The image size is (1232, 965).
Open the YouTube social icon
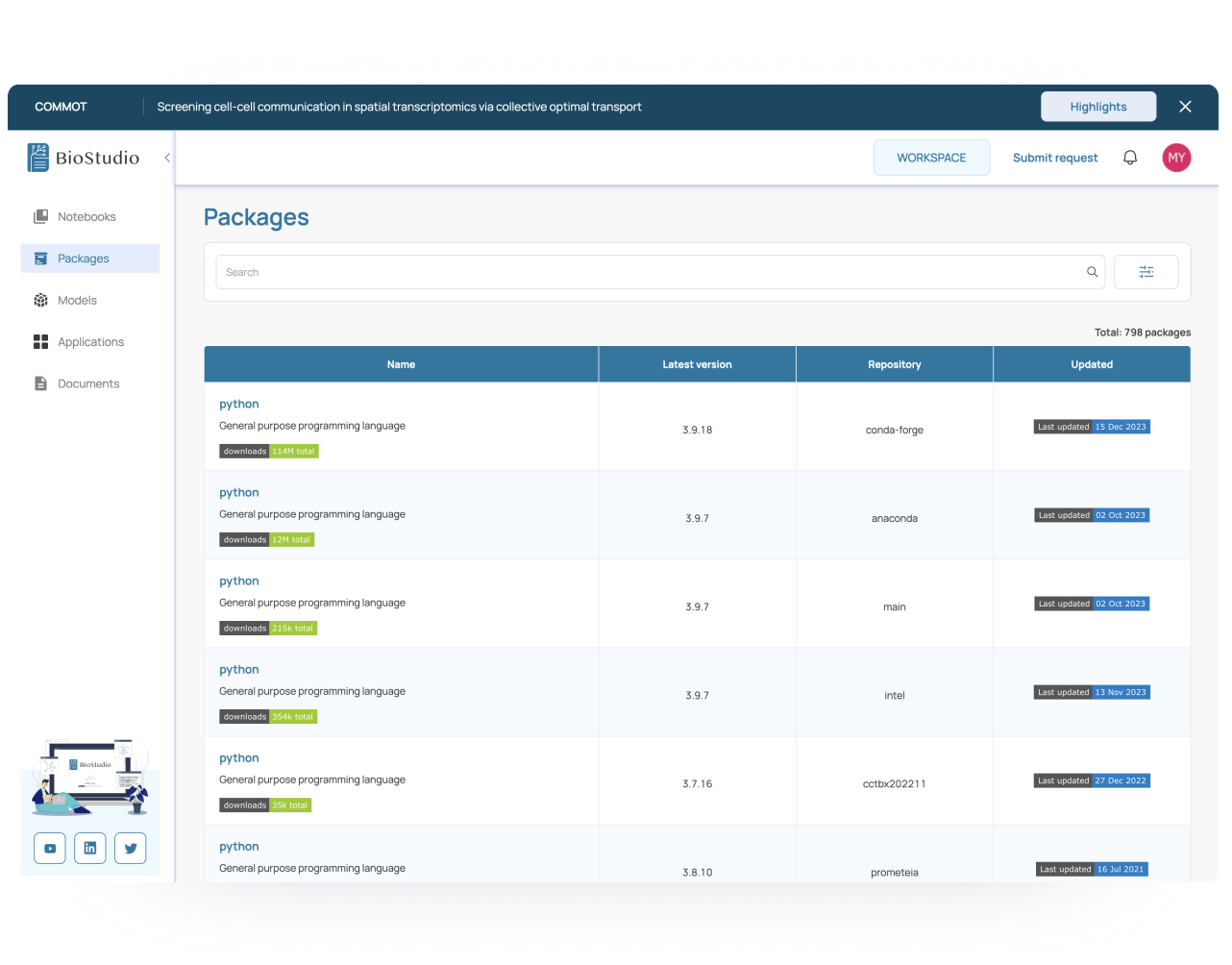[x=50, y=848]
